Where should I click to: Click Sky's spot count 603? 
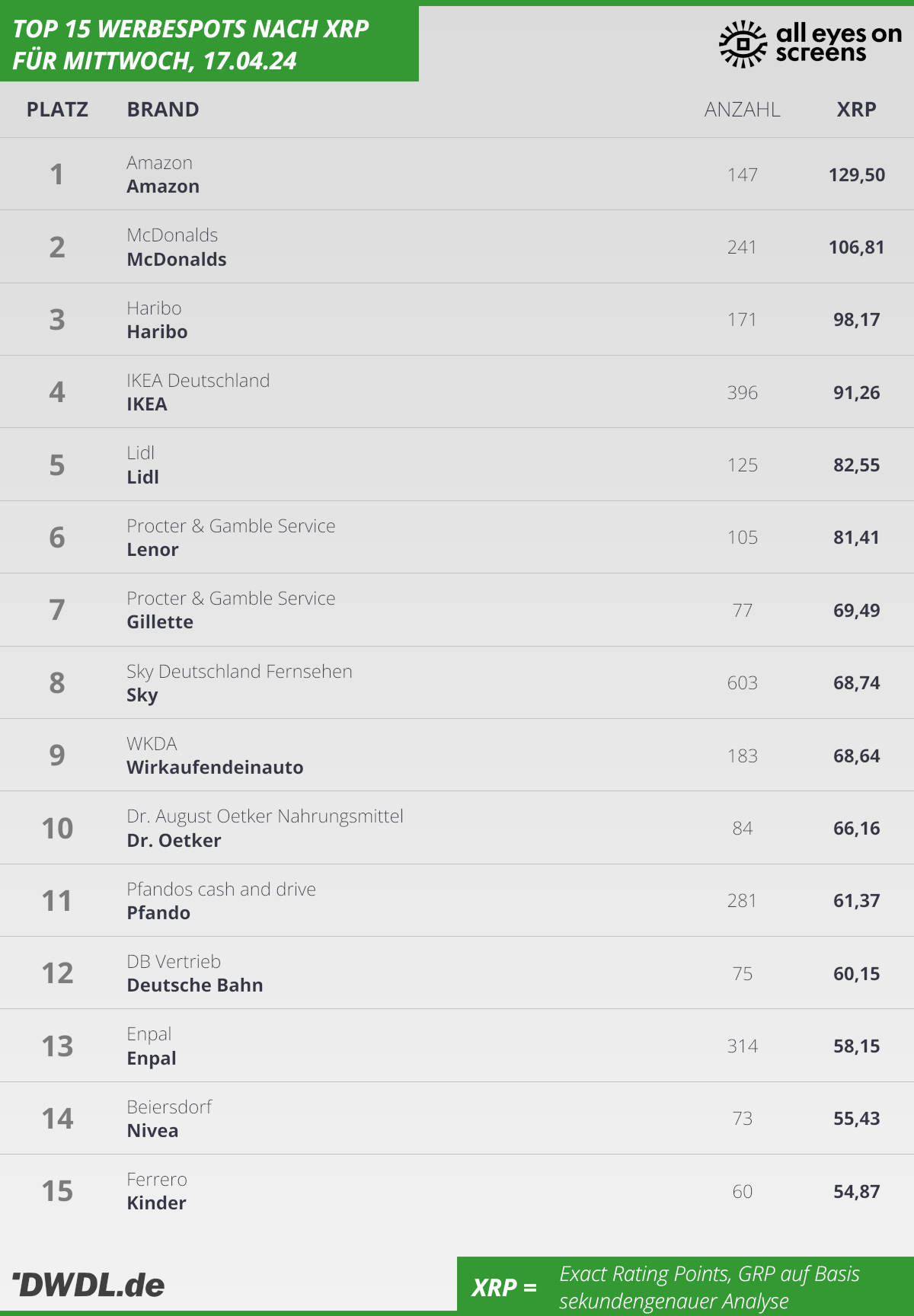tap(743, 683)
